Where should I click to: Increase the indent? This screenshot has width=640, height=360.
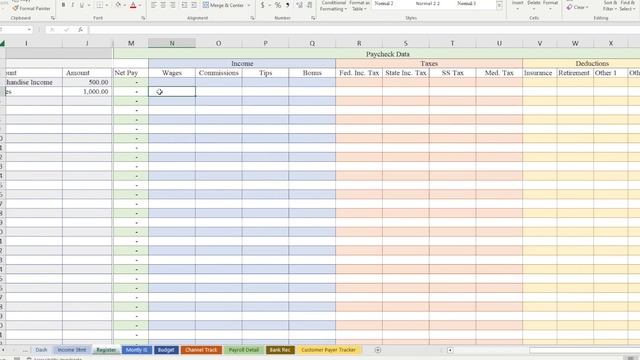tap(194, 5)
